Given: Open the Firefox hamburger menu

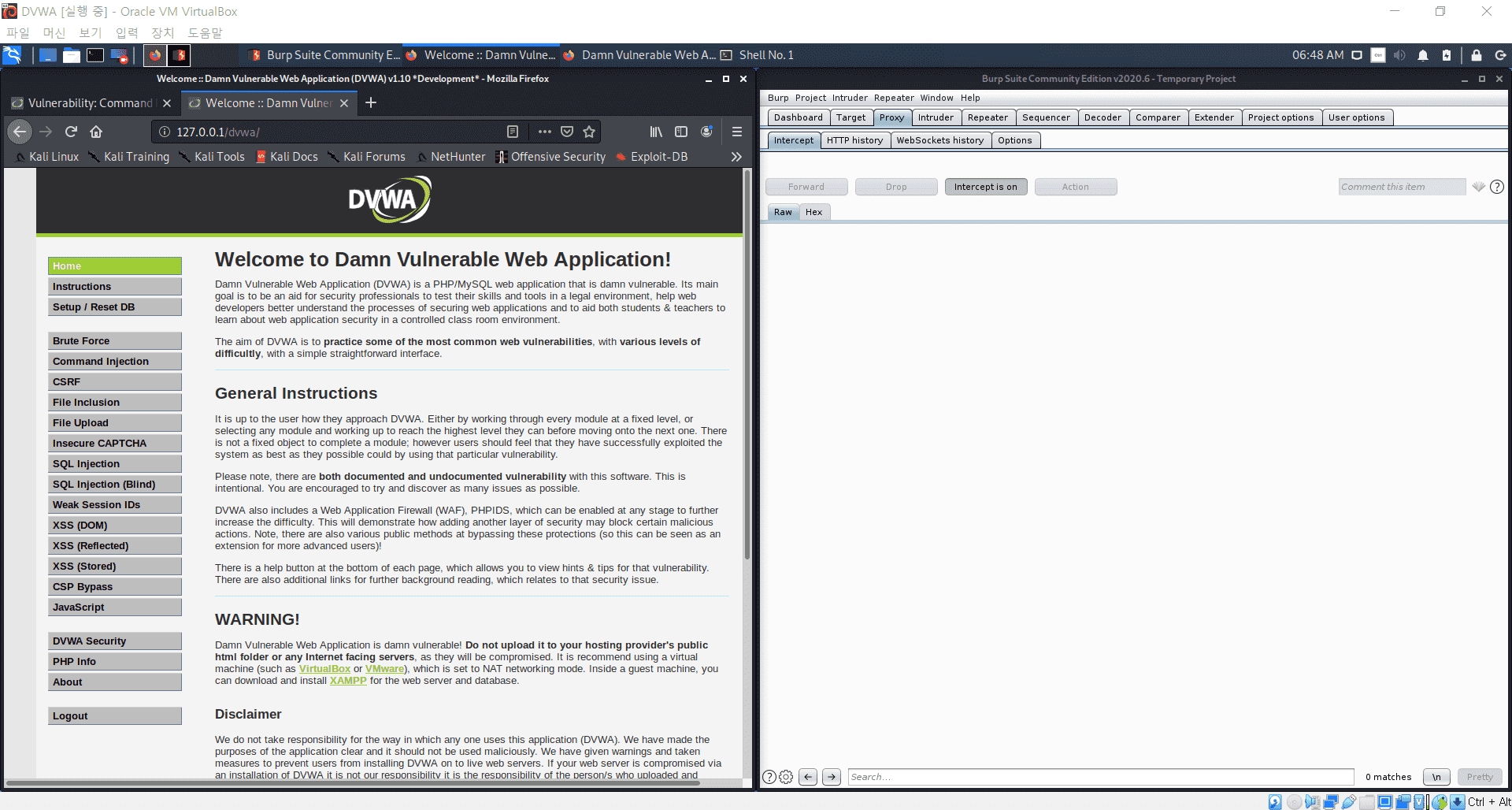Looking at the screenshot, I should [x=737, y=132].
